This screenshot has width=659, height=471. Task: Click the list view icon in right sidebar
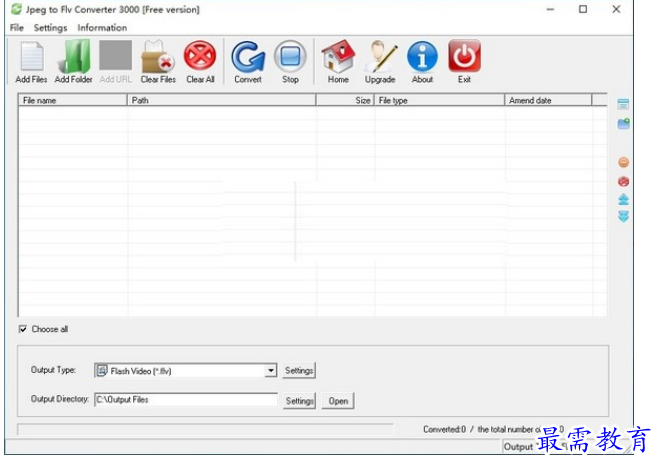point(623,104)
